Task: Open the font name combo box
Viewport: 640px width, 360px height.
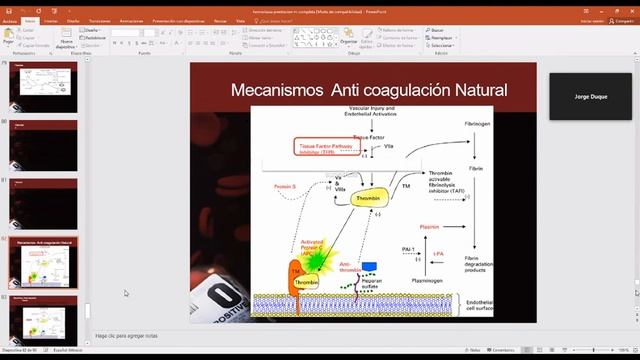Action: (126, 33)
